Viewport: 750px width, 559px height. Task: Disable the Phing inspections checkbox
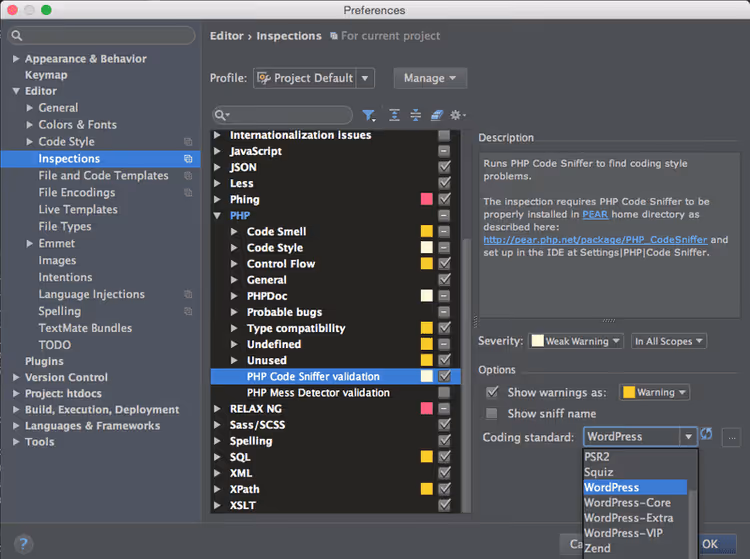click(444, 199)
